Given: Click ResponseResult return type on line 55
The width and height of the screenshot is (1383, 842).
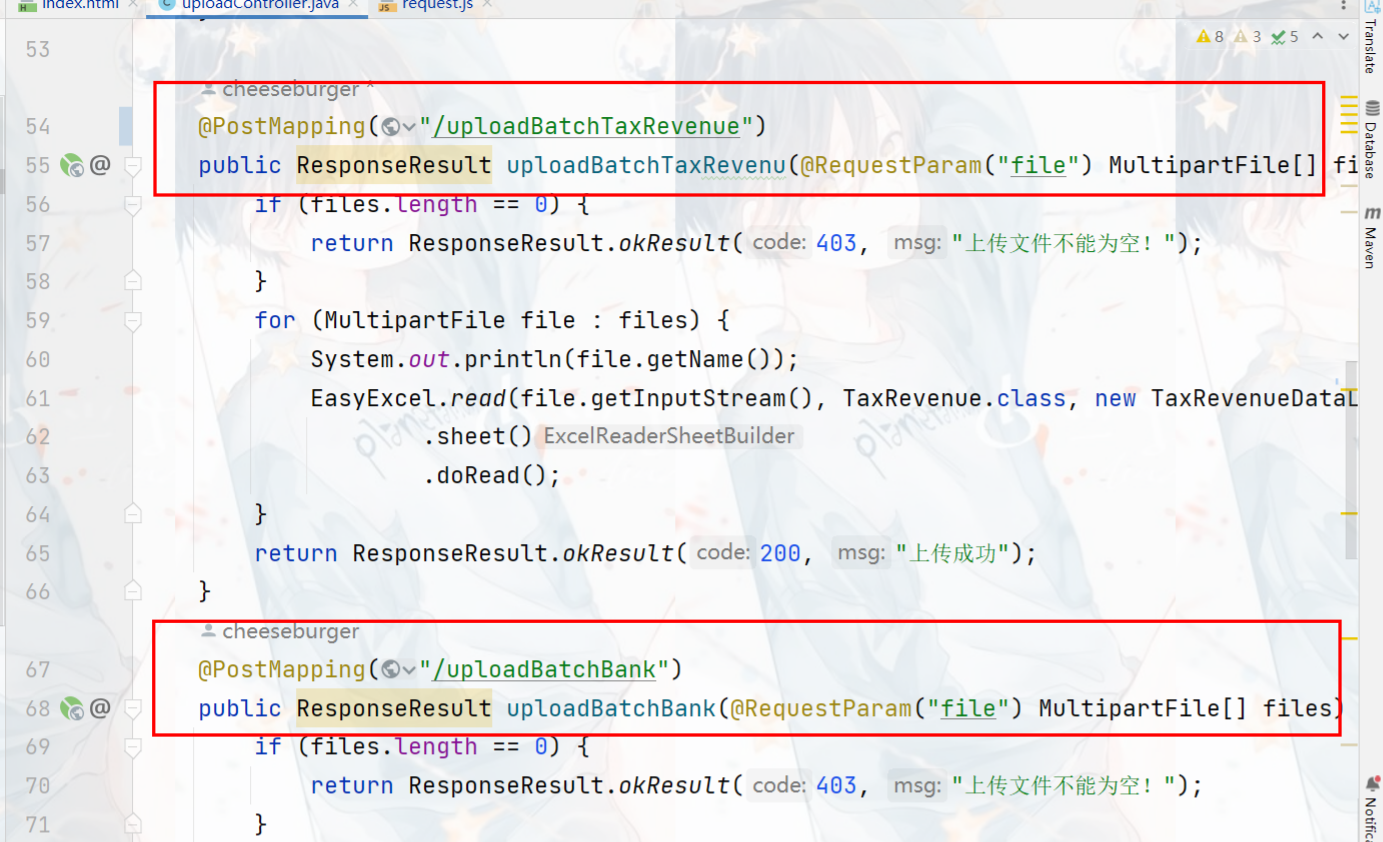Looking at the screenshot, I should 394,165.
